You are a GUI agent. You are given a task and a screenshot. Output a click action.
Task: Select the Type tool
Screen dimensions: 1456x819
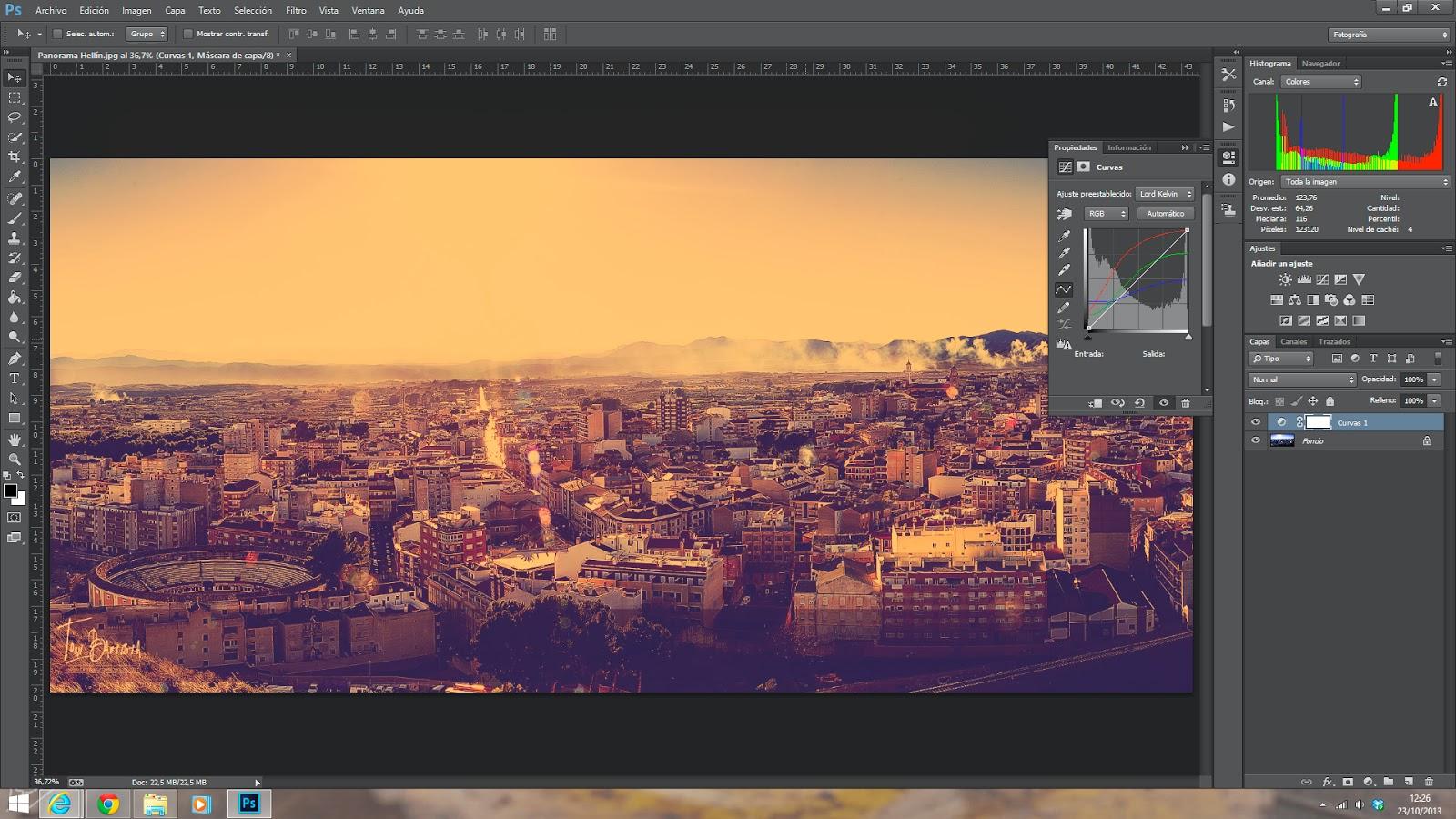13,376
